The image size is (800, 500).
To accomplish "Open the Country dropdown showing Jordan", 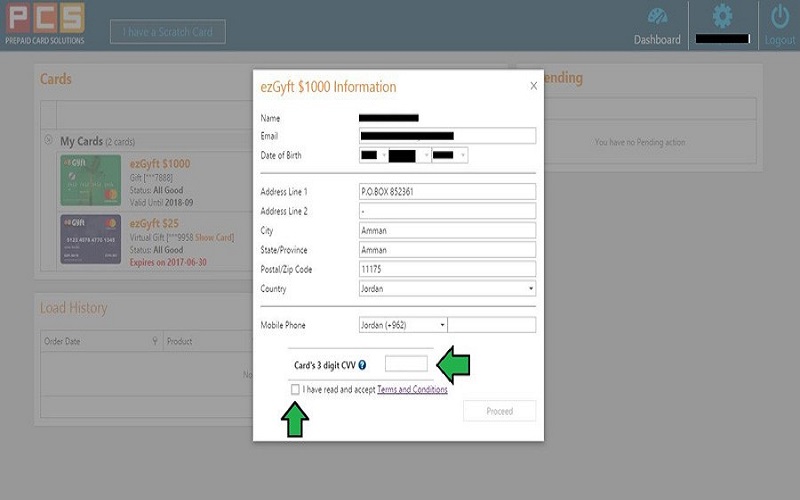I will [x=447, y=288].
